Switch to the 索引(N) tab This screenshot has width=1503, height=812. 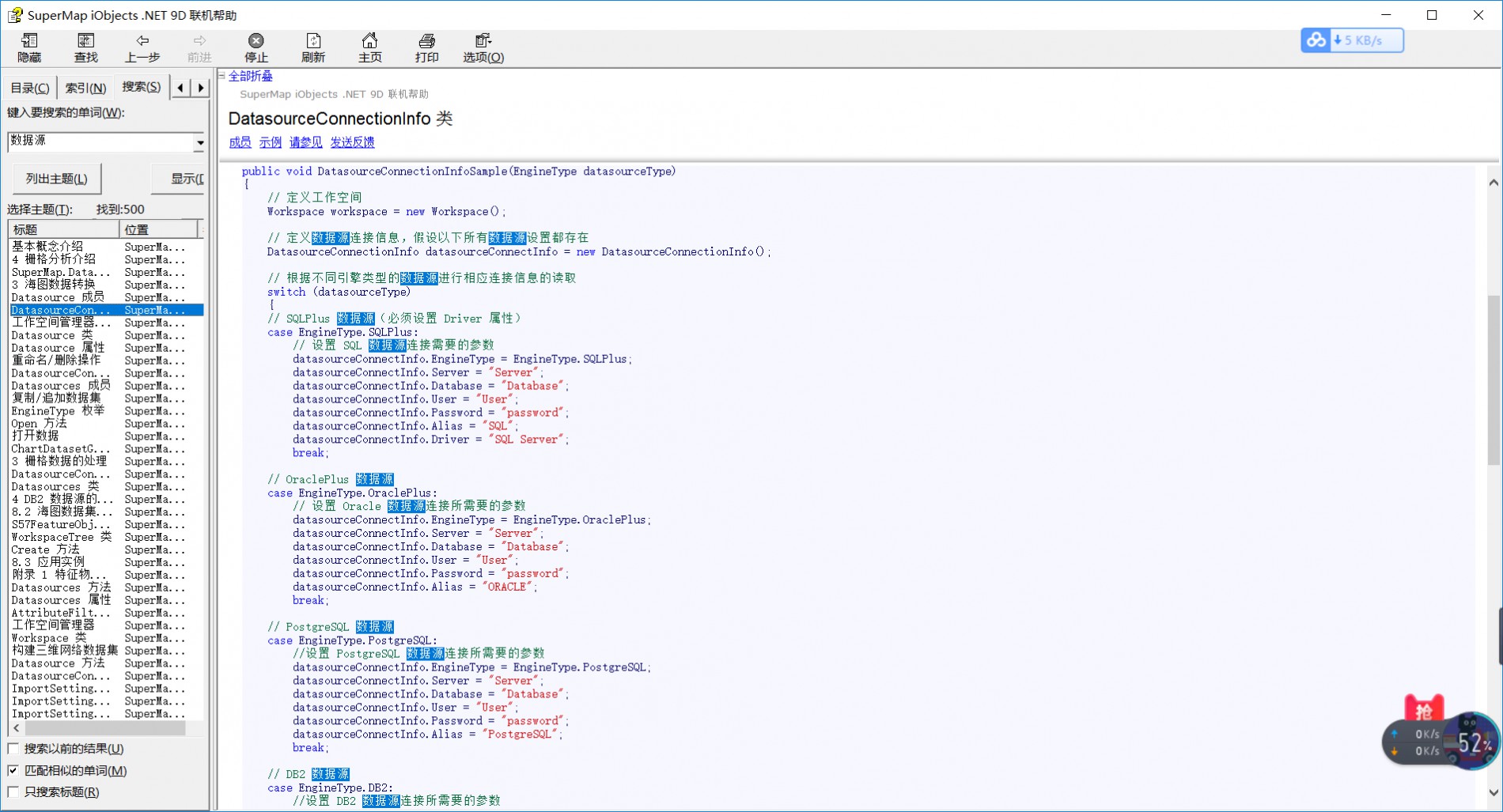(x=85, y=88)
